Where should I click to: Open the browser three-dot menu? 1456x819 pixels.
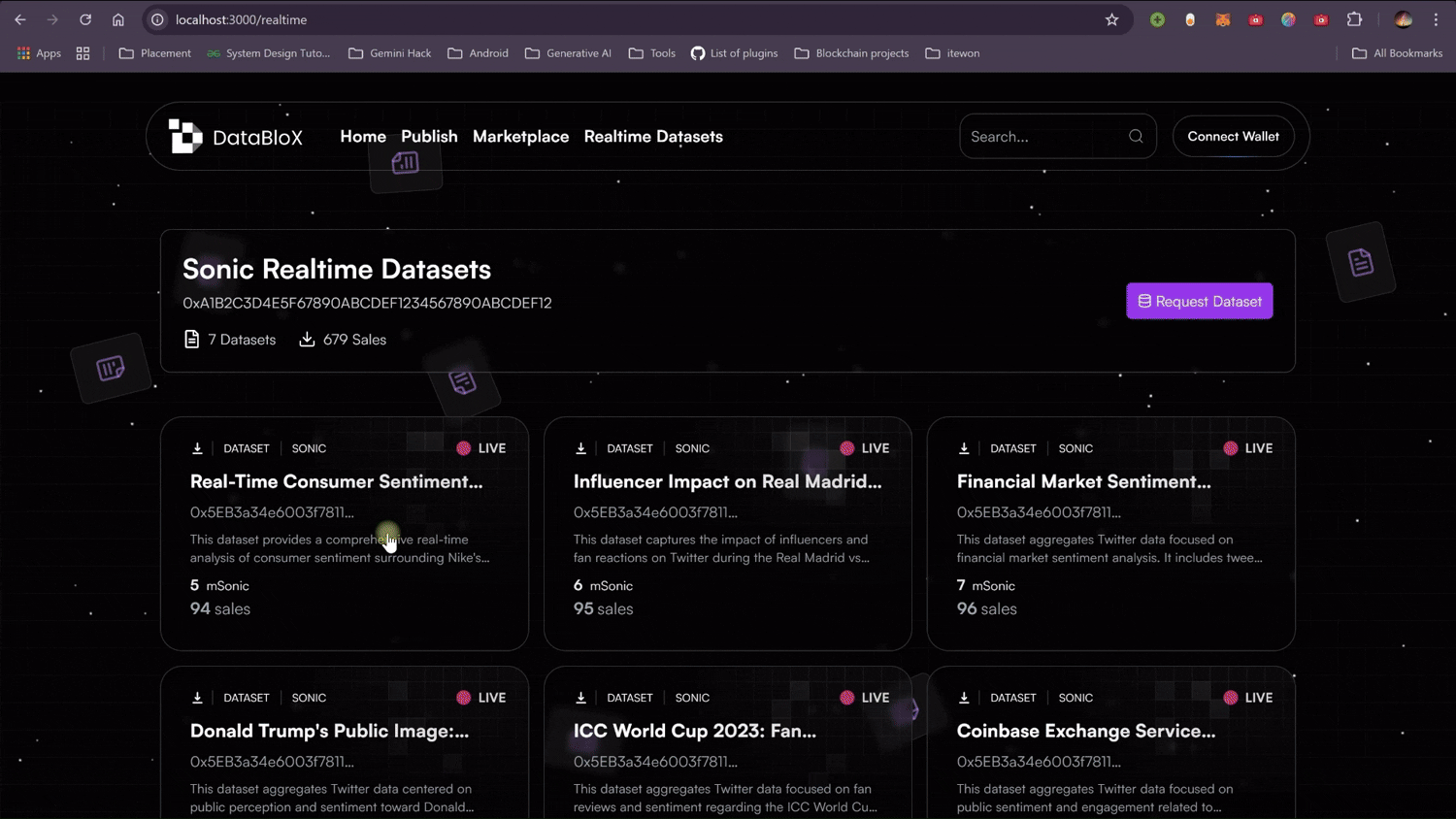coord(1437,19)
